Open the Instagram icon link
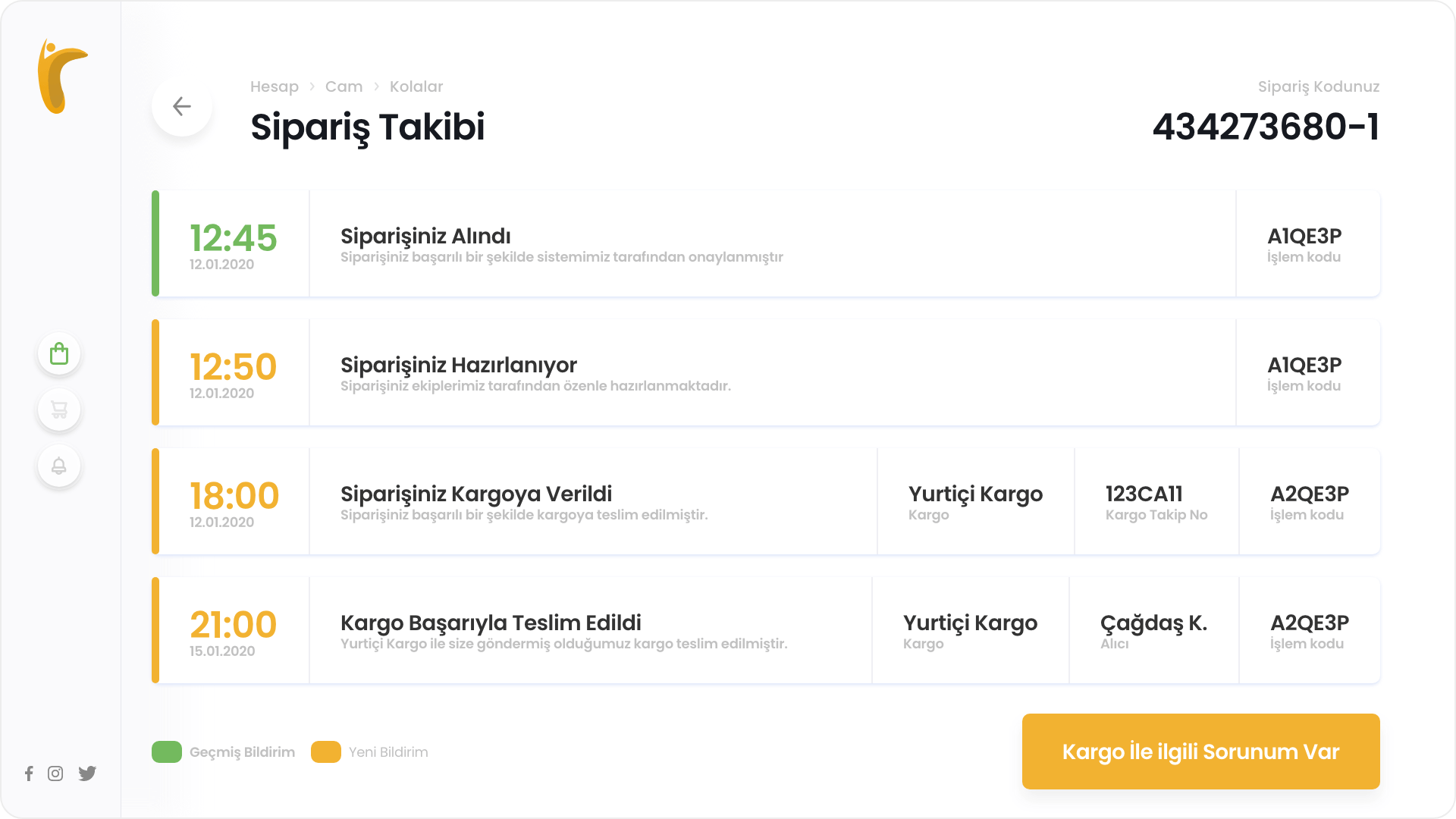Screen dimensions: 1456x819 pyautogui.click(x=55, y=773)
